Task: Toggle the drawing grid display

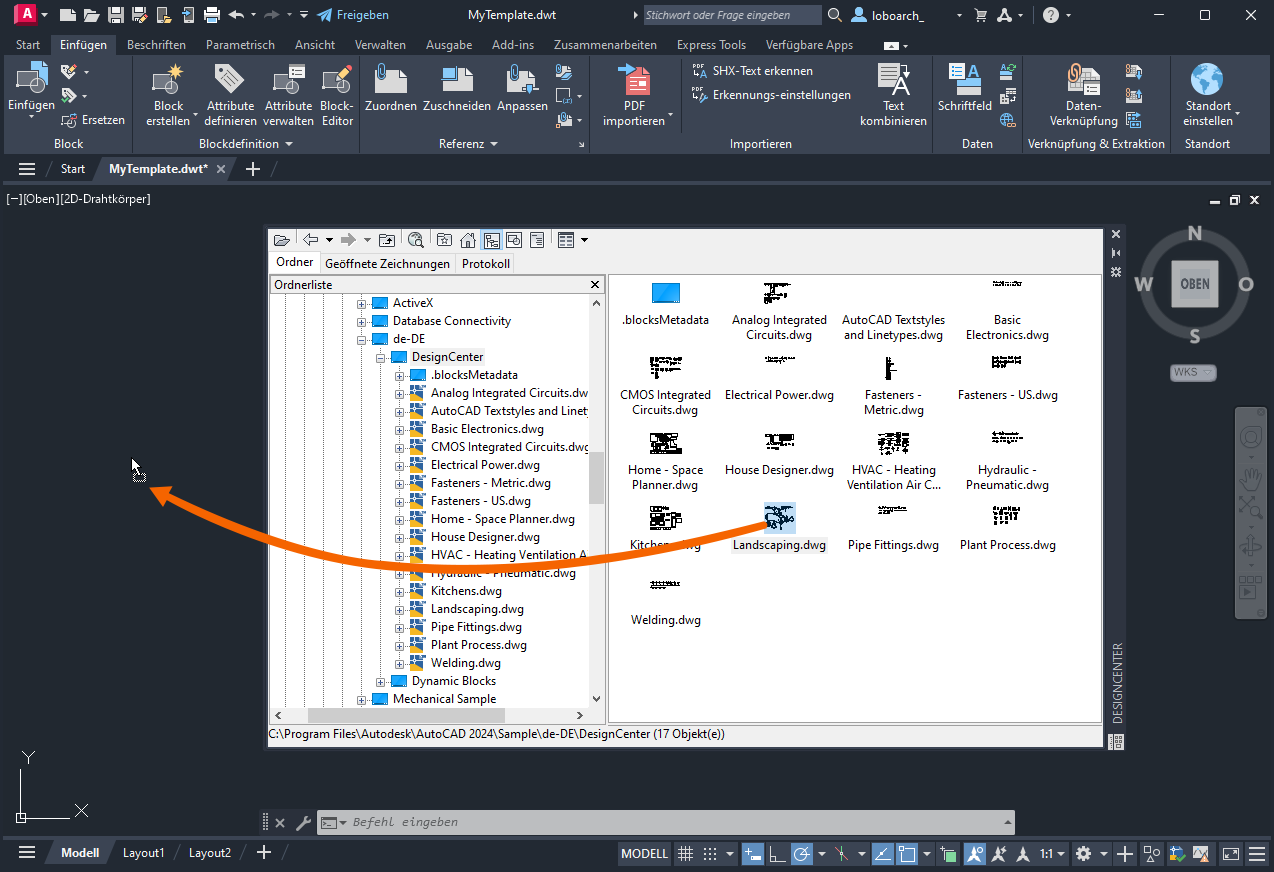Action: coord(685,854)
